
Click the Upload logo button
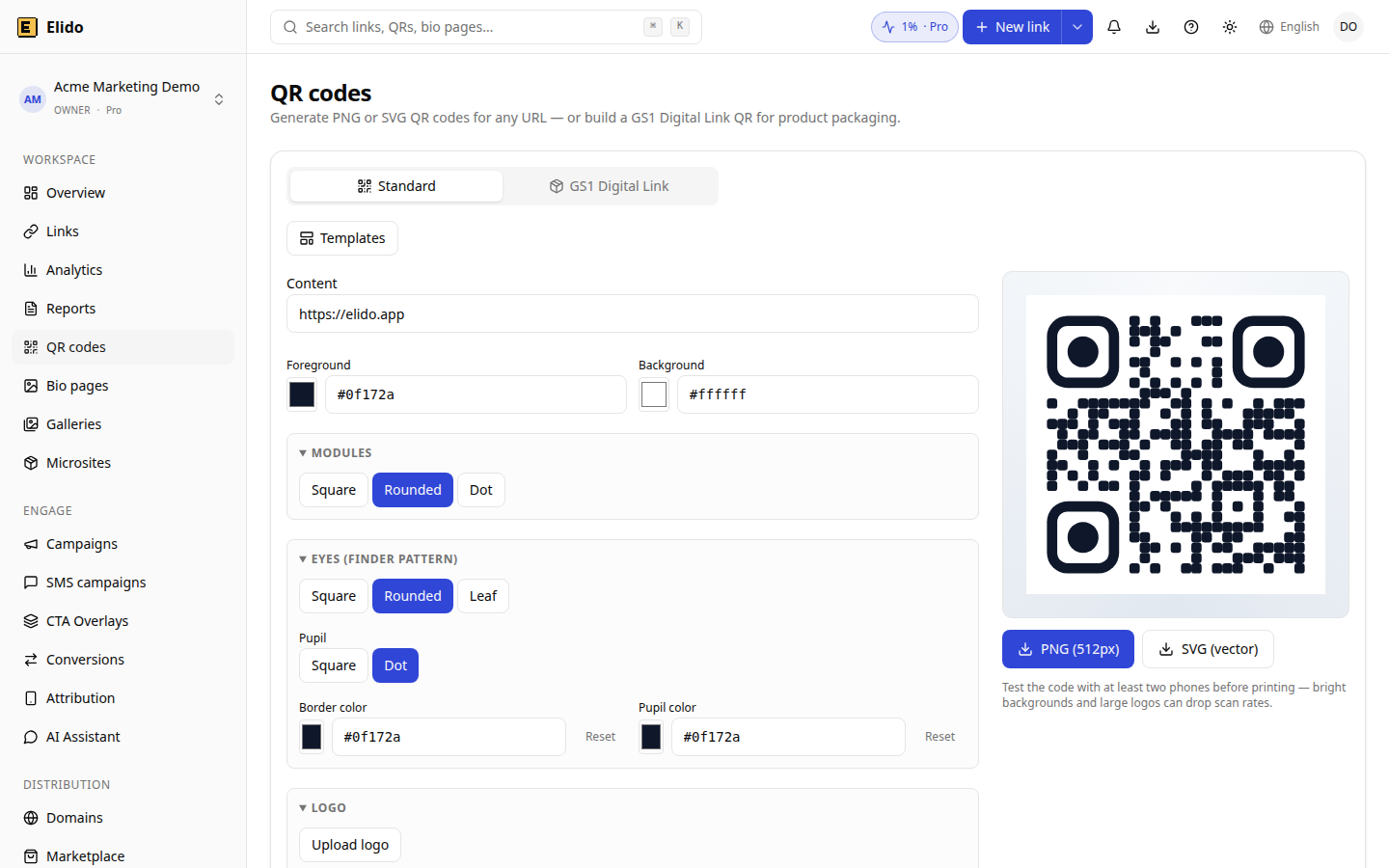(x=350, y=845)
